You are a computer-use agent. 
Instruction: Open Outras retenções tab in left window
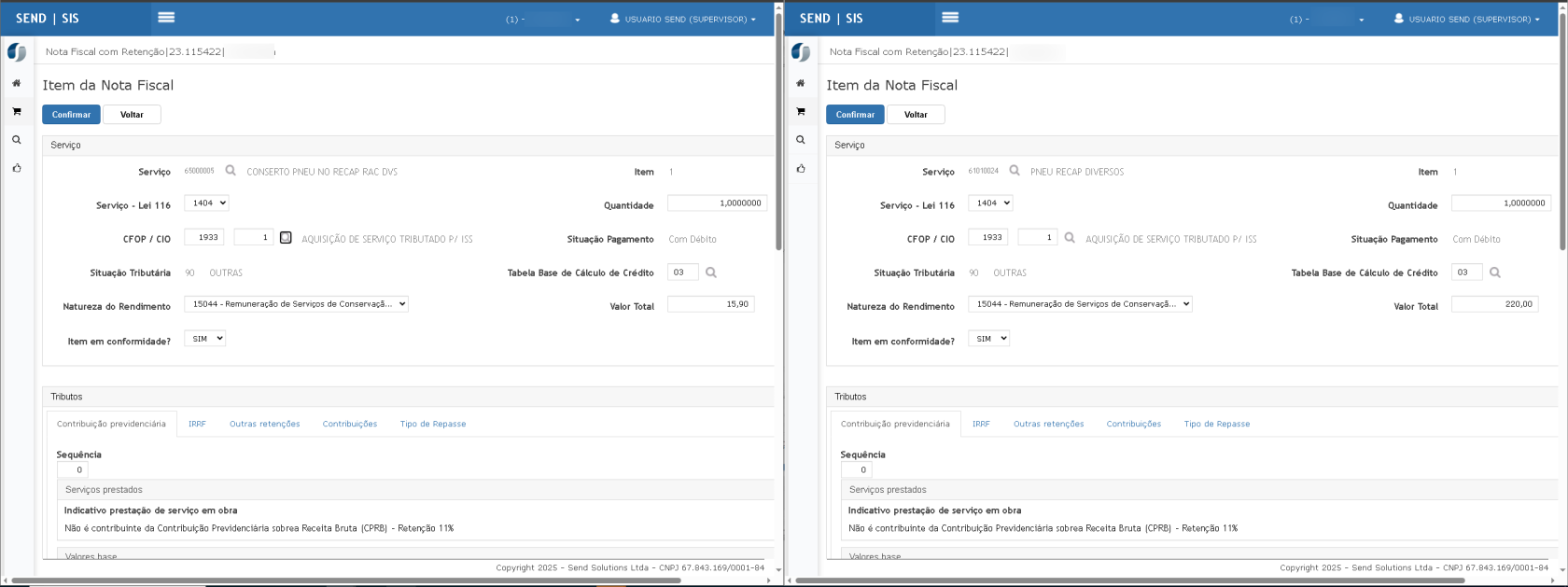tap(265, 424)
